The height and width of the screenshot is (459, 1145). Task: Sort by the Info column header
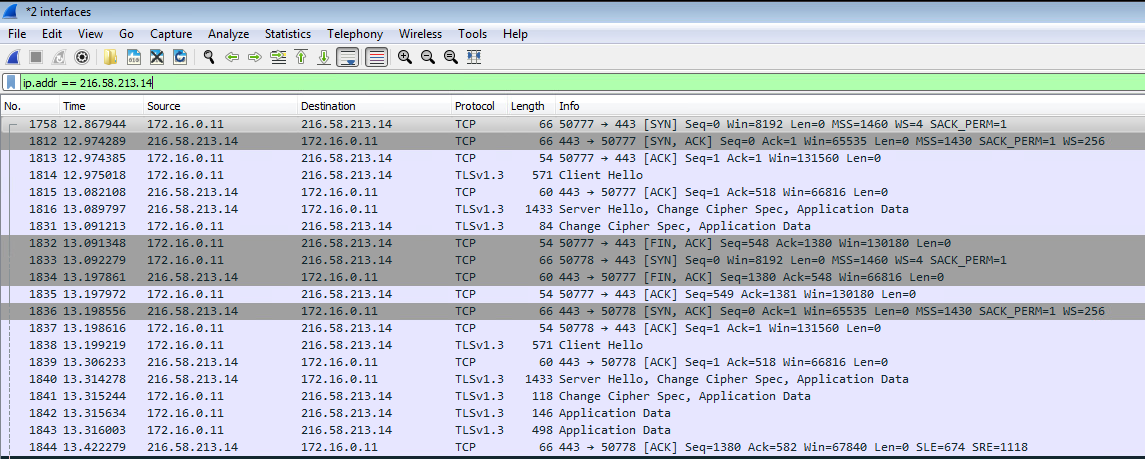[850, 107]
